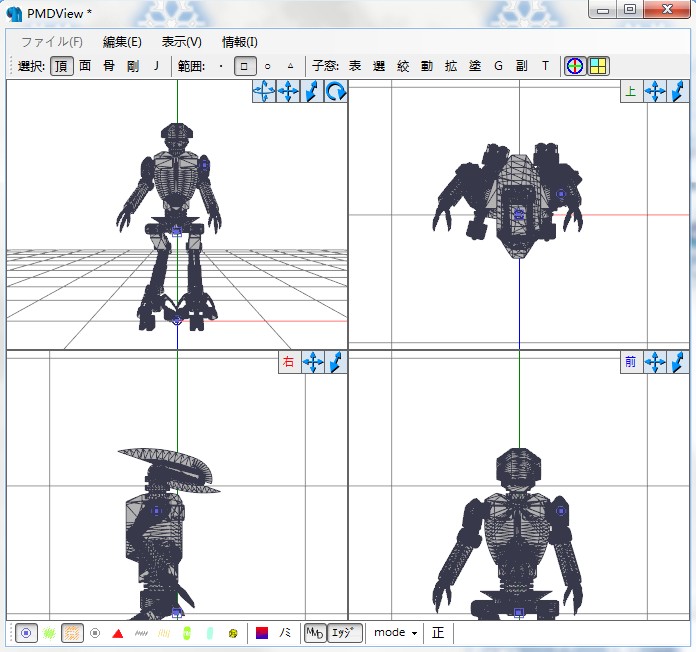The image size is (696, 652).
Task: Click the colored crosshair target icon
Action: 575,66
